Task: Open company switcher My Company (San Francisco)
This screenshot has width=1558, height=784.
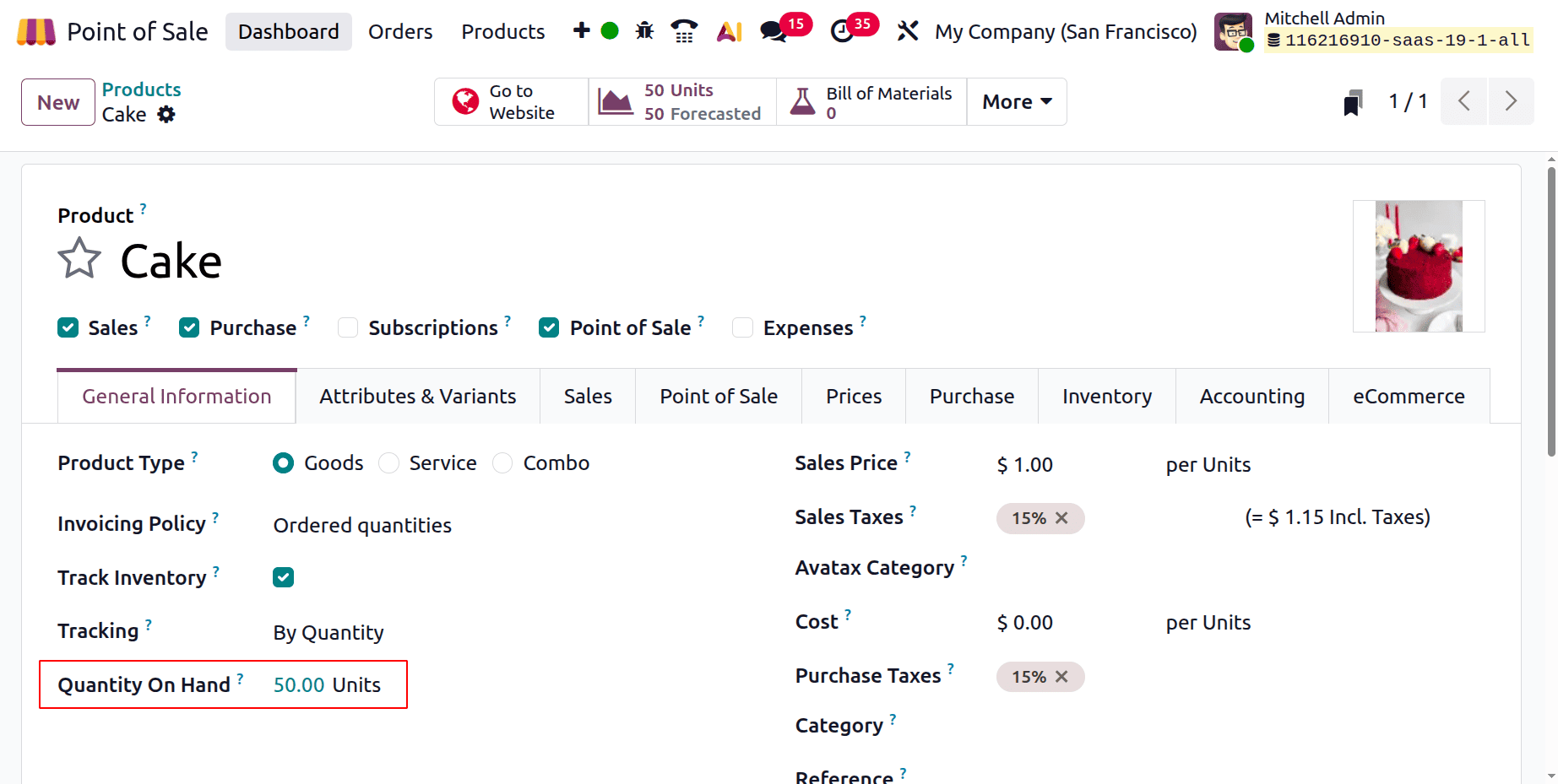Action: point(1066,31)
